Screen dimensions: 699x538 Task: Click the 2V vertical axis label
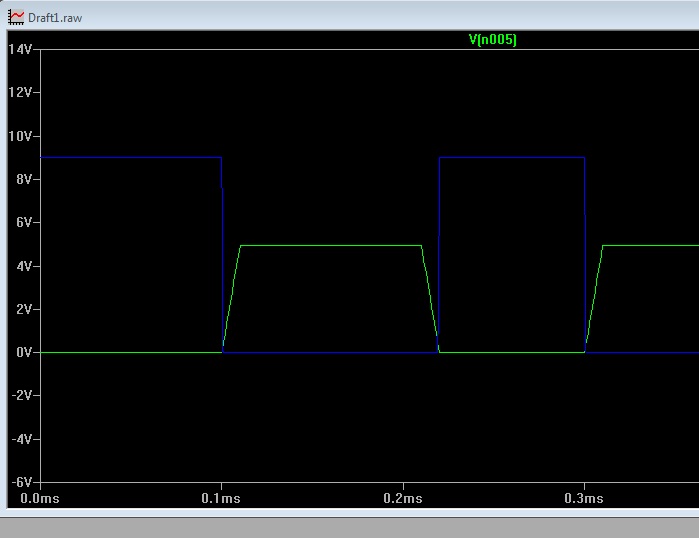click(x=24, y=309)
